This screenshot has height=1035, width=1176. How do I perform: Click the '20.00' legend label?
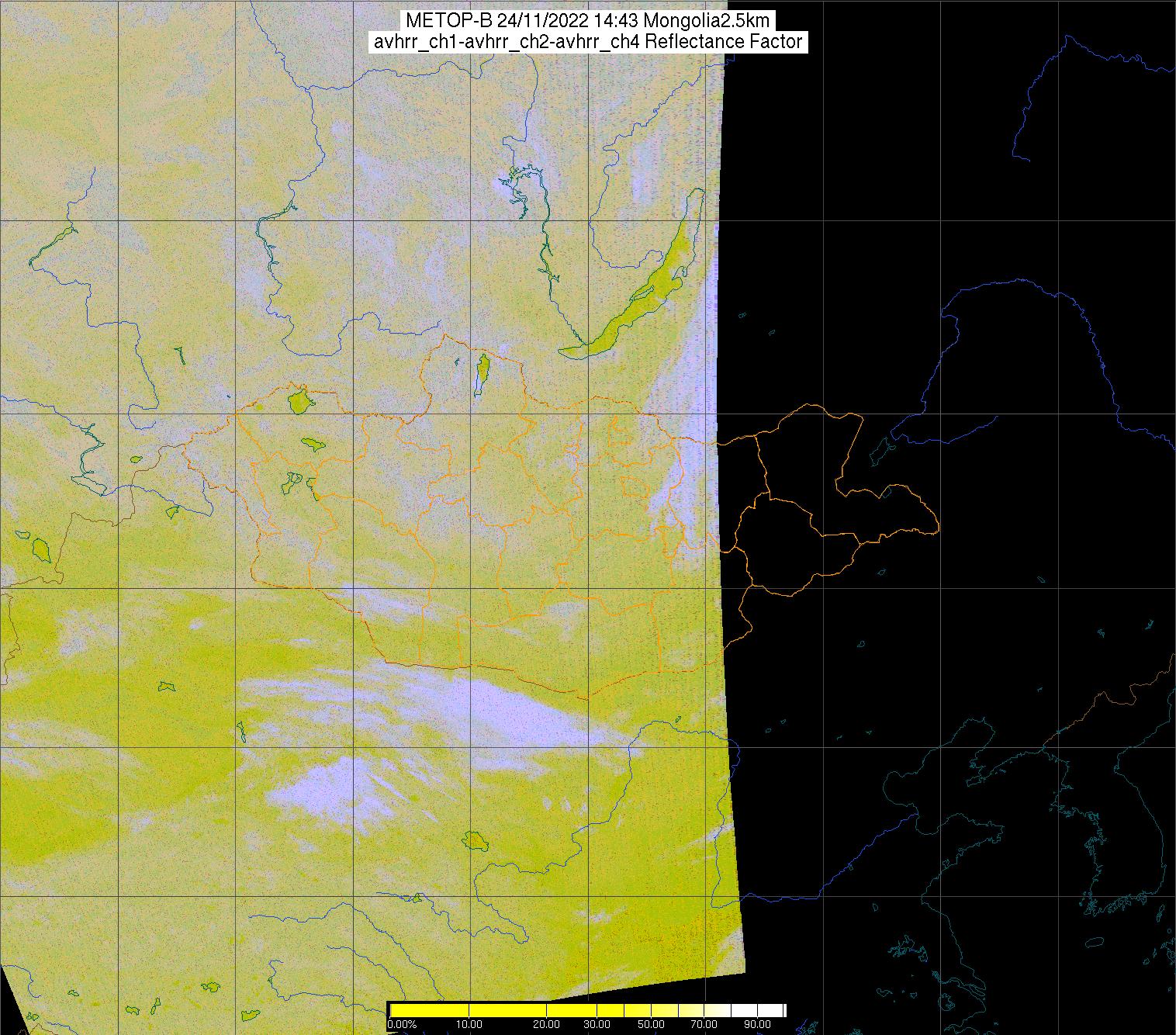547,1025
